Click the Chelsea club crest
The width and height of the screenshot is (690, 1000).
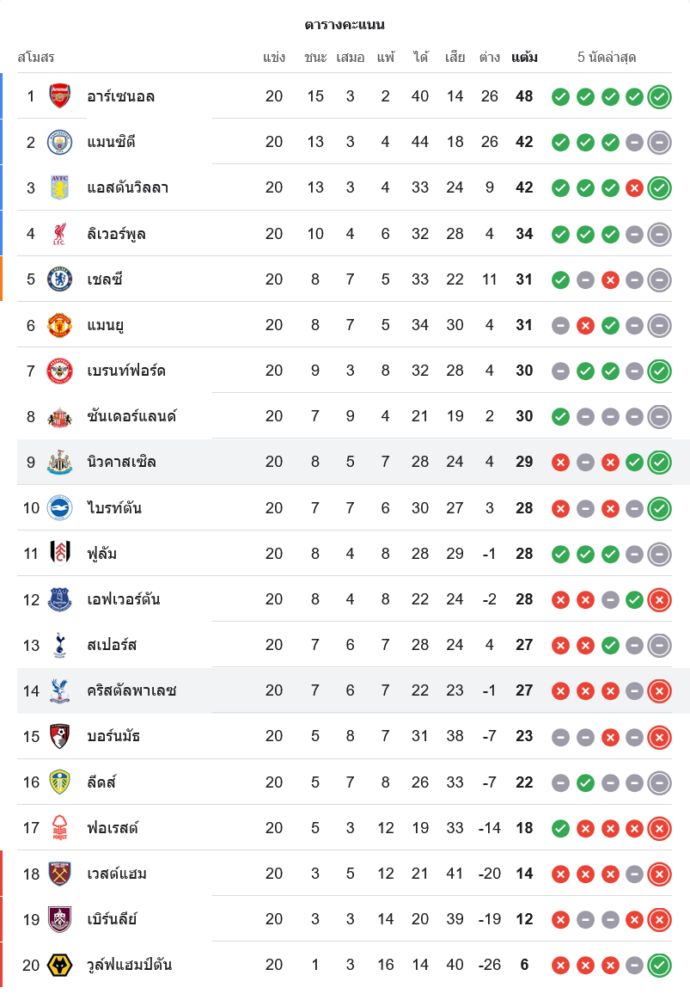(x=60, y=279)
